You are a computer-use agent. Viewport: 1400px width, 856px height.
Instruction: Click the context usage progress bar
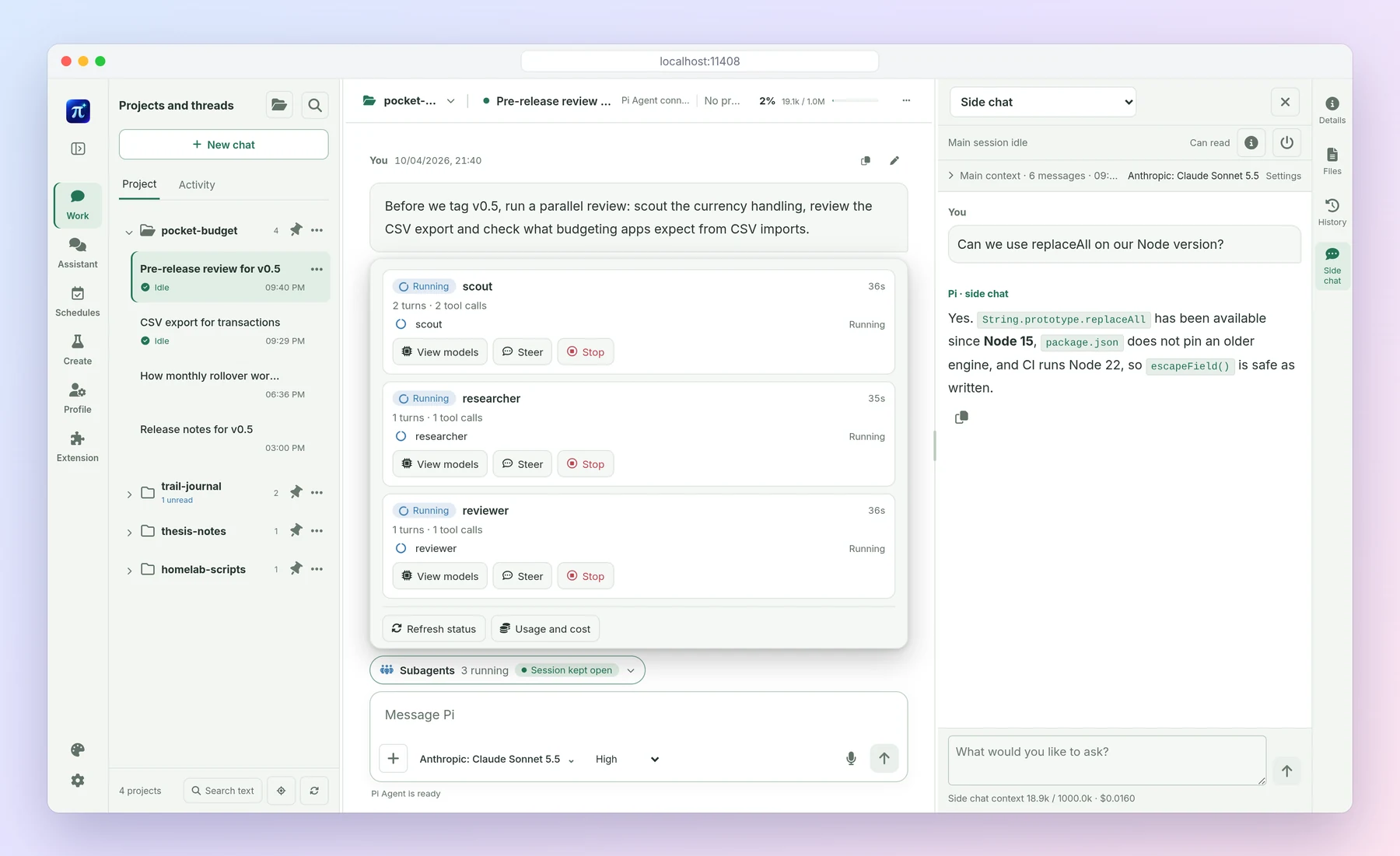[x=856, y=100]
